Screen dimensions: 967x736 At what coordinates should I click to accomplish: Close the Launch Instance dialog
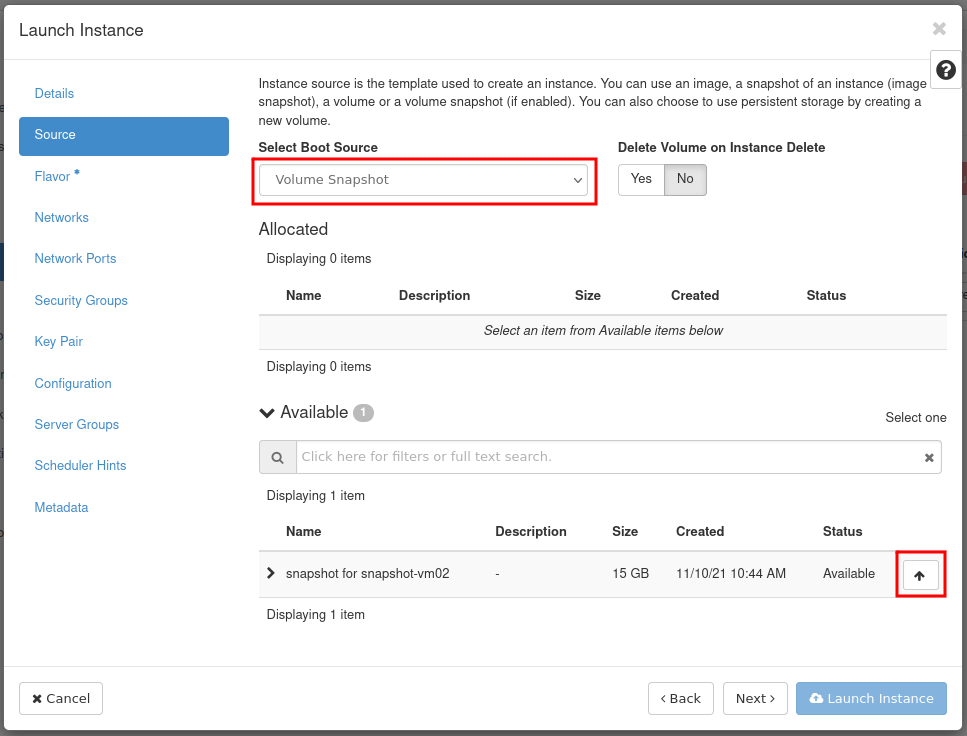pos(938,29)
